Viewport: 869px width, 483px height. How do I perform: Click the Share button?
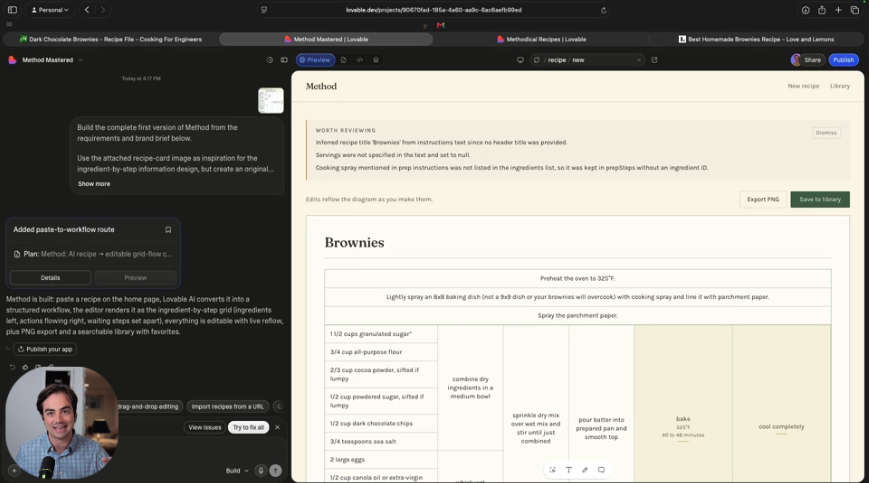(x=812, y=60)
